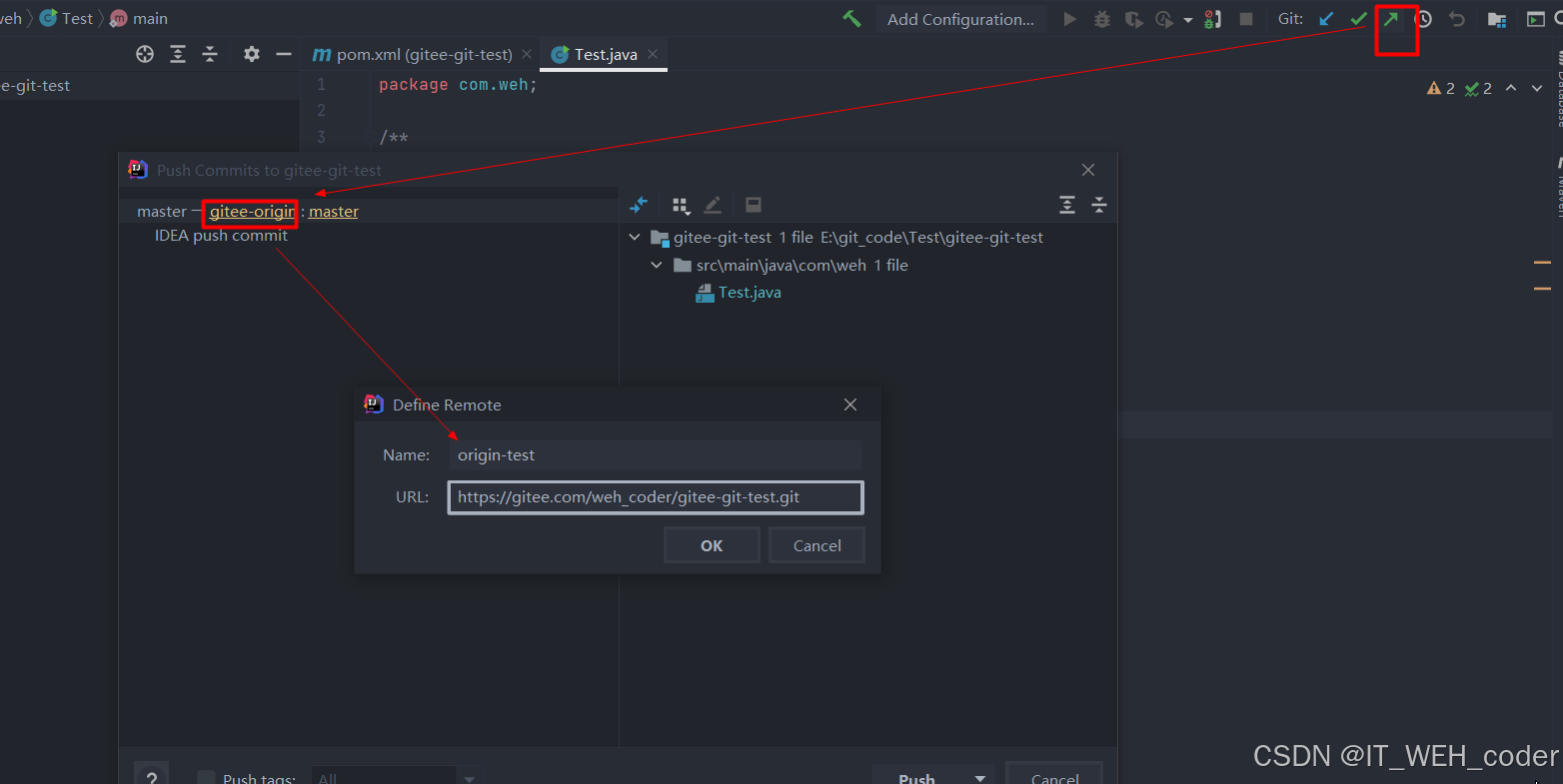The image size is (1563, 784).
Task: Click Git Update Project blue arrow
Action: (1326, 19)
